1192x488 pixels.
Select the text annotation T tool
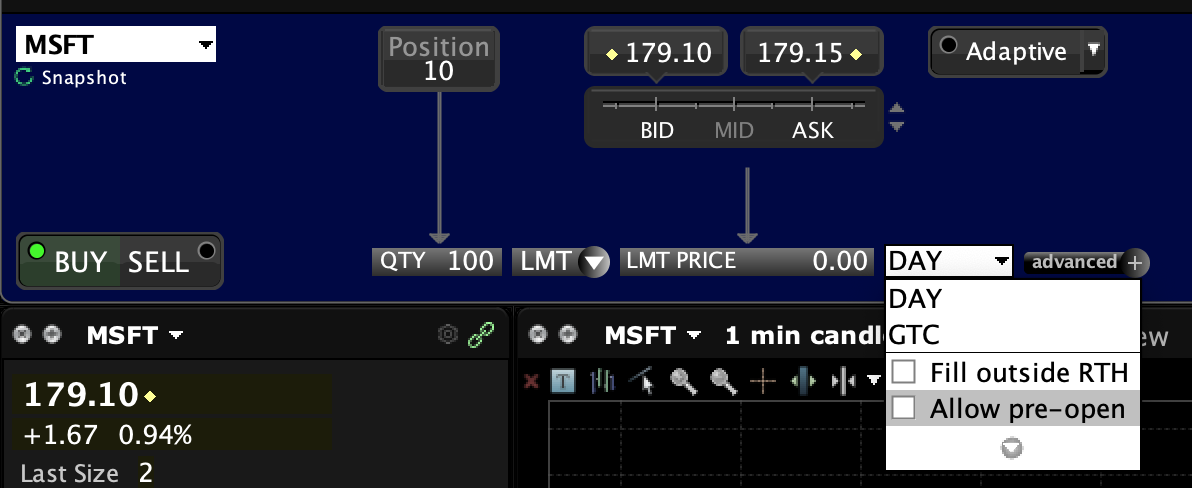pos(562,380)
